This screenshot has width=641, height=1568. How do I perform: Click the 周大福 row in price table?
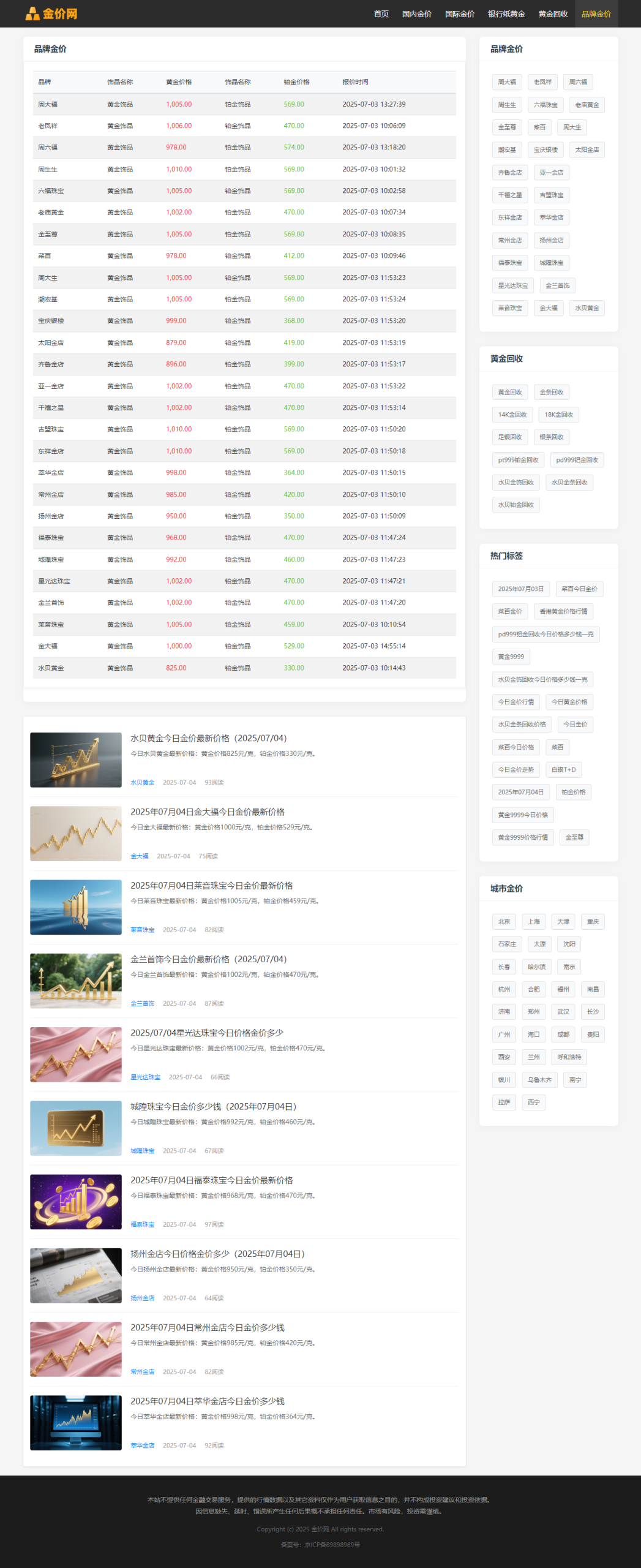[x=244, y=104]
